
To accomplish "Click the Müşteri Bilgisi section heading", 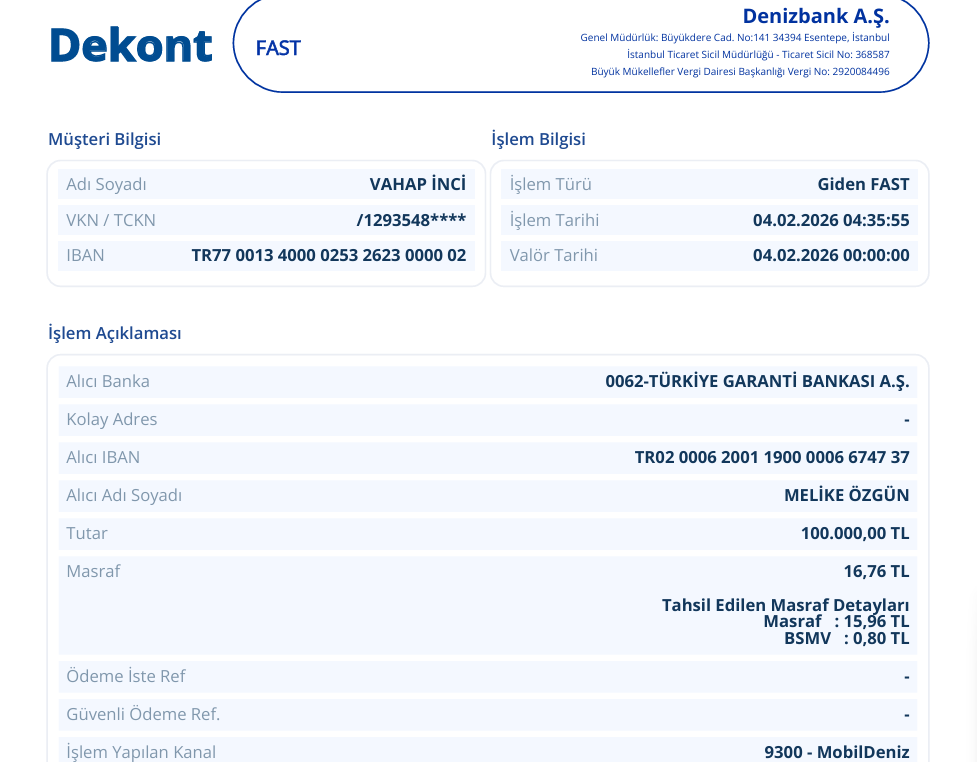I will click(105, 139).
